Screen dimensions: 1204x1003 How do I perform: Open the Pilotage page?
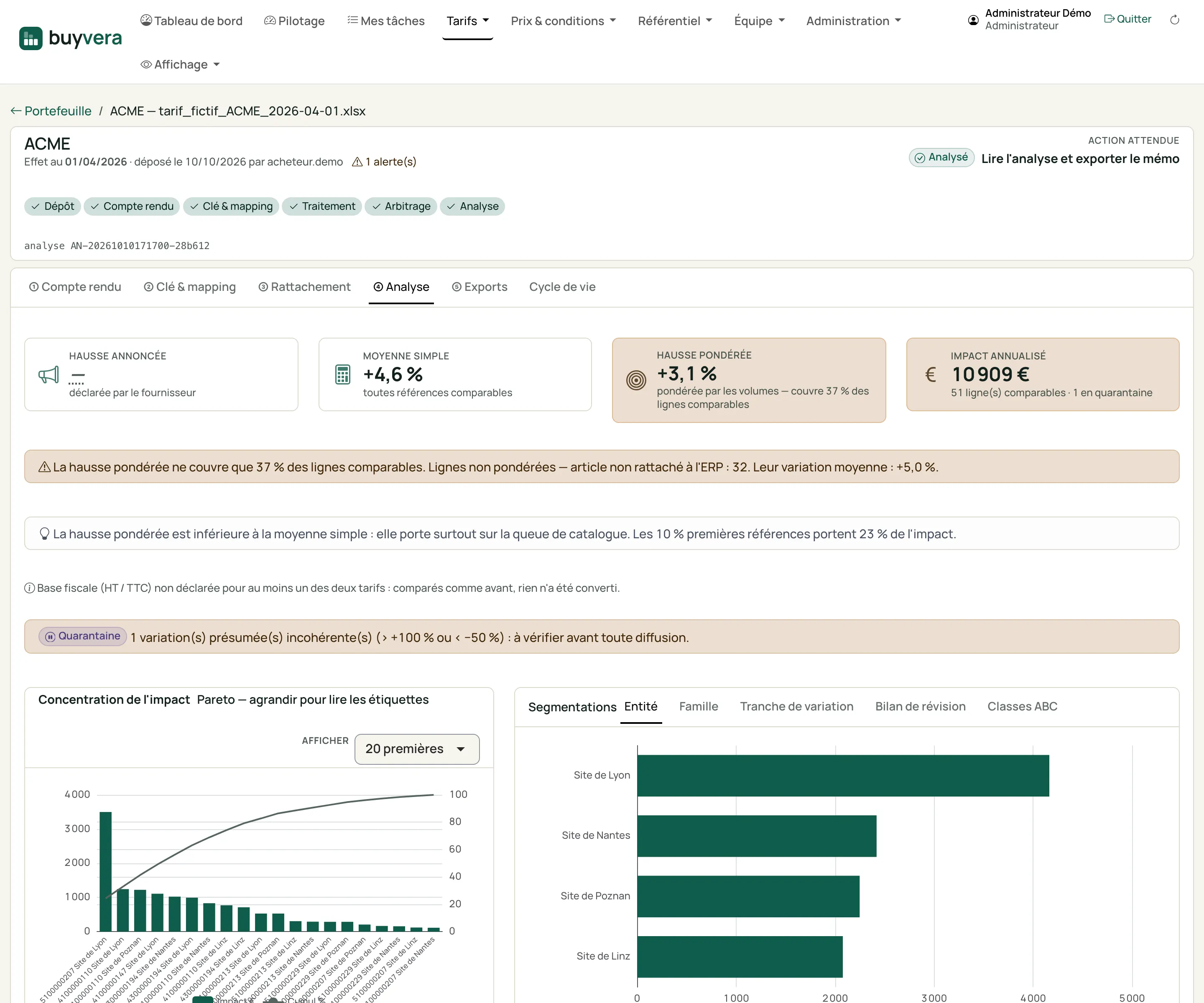tap(294, 20)
